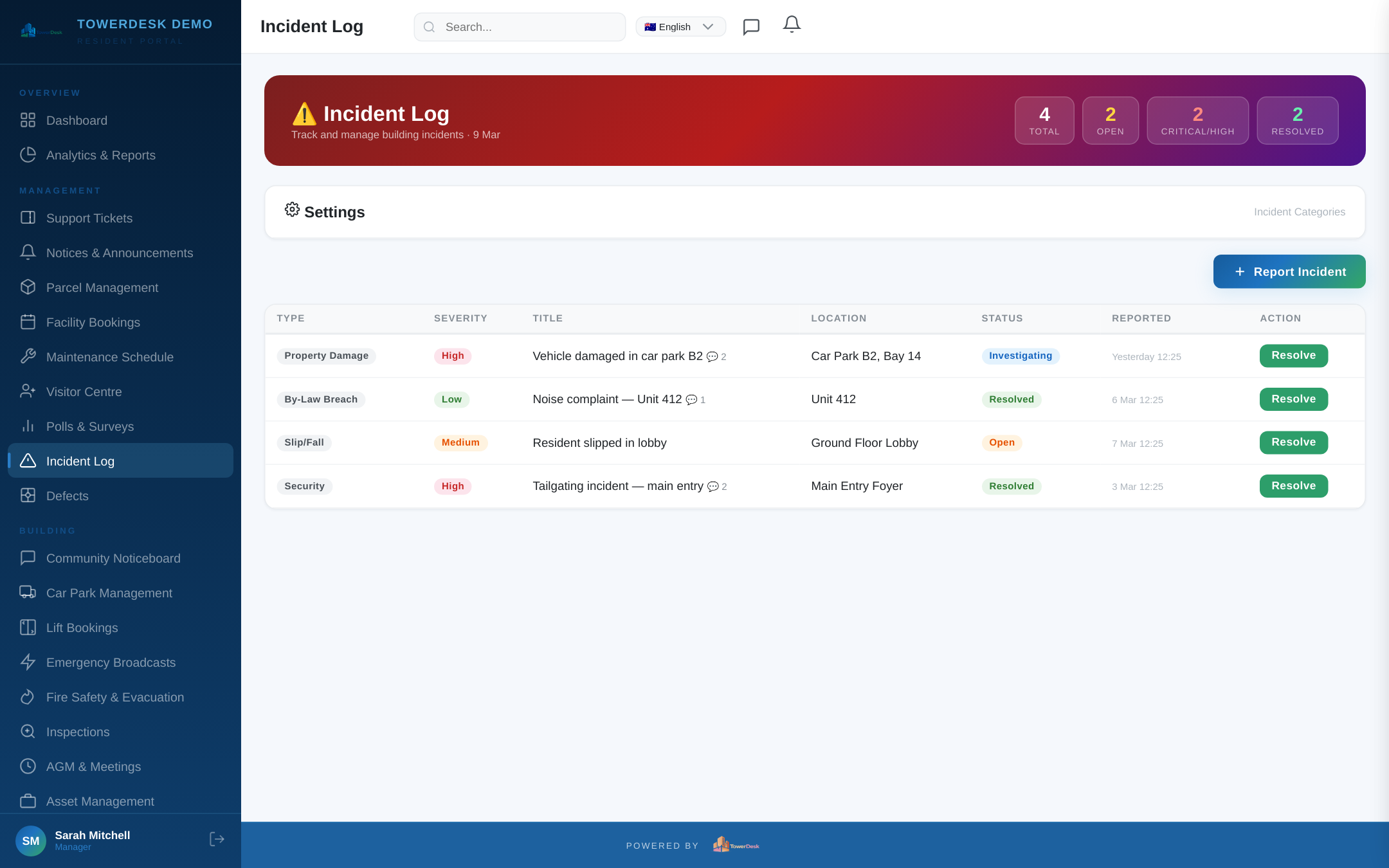The height and width of the screenshot is (868, 1389).
Task: Click the Report Incident button
Action: 1289,271
